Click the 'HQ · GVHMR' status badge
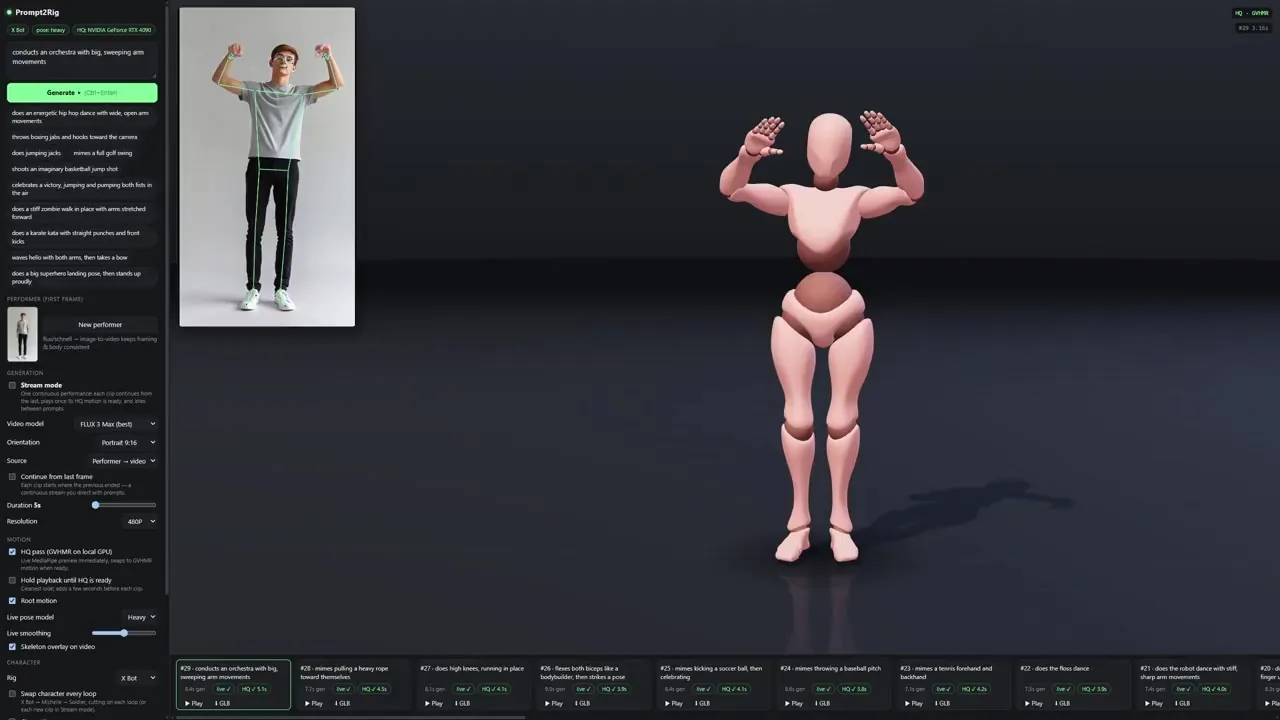 tap(1252, 13)
